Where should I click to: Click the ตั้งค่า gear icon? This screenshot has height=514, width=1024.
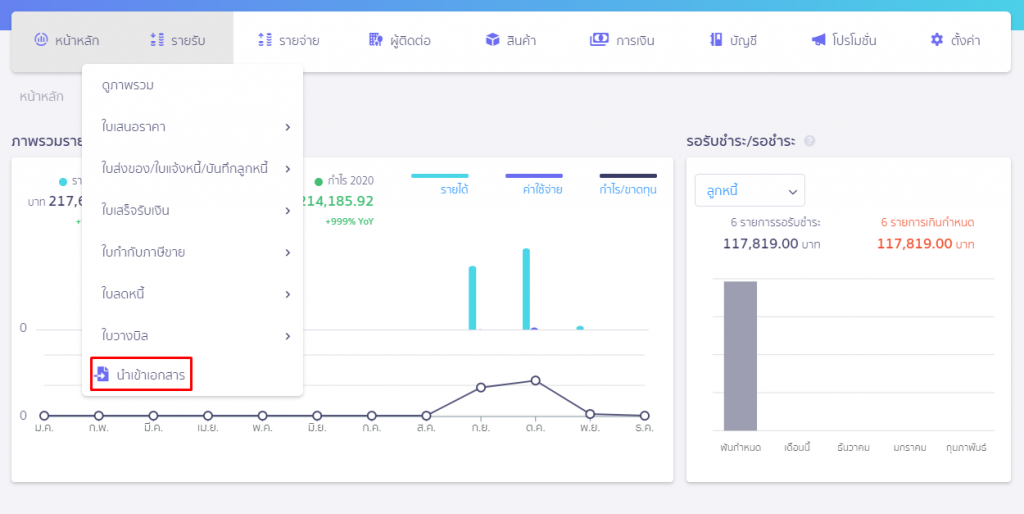(x=937, y=41)
